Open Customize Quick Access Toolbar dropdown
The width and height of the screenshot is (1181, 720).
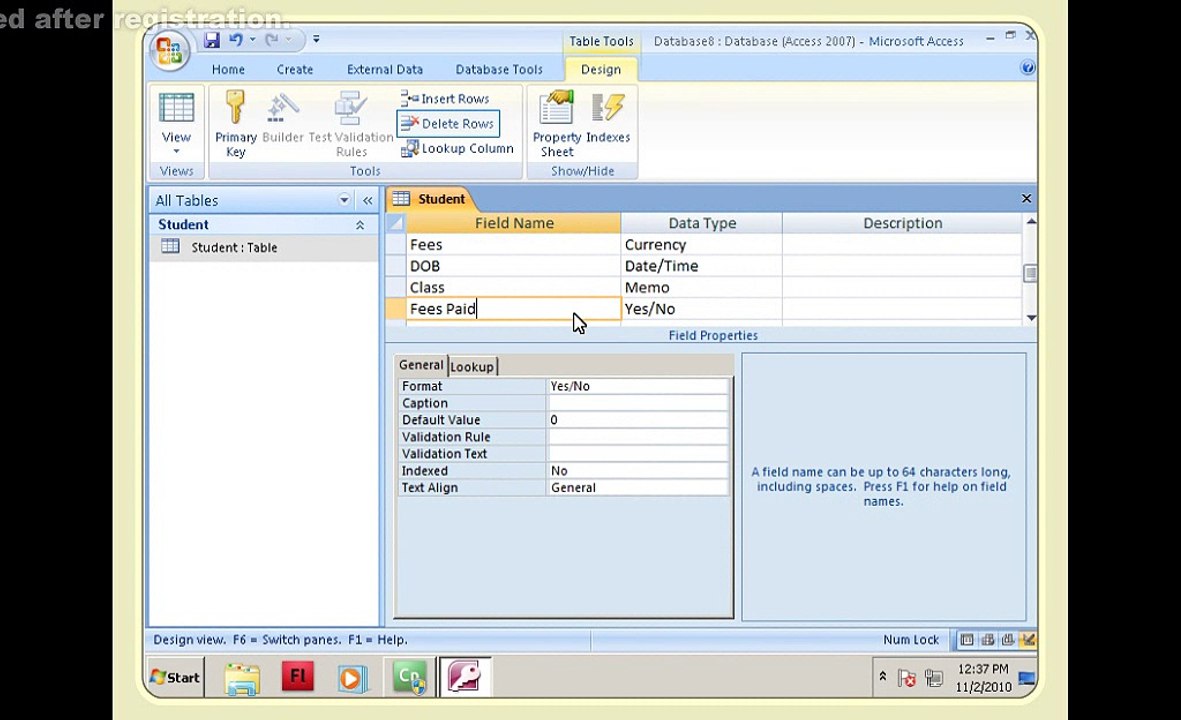[316, 39]
